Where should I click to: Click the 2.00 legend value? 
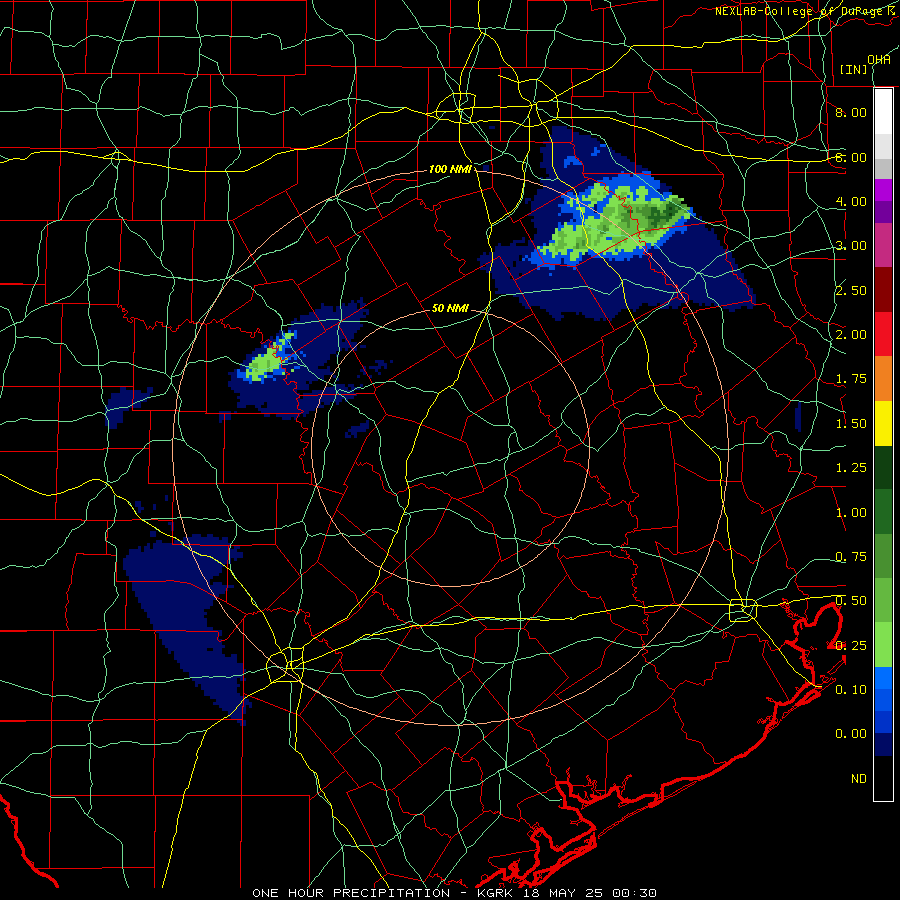coord(851,335)
